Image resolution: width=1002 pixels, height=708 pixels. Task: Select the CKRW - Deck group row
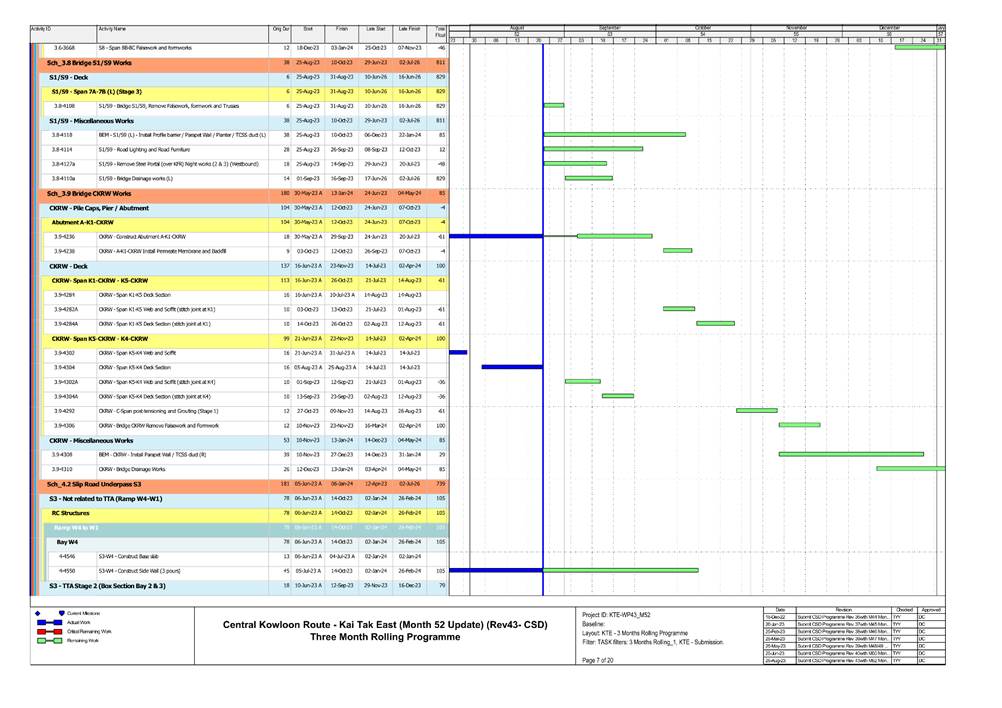[69, 266]
